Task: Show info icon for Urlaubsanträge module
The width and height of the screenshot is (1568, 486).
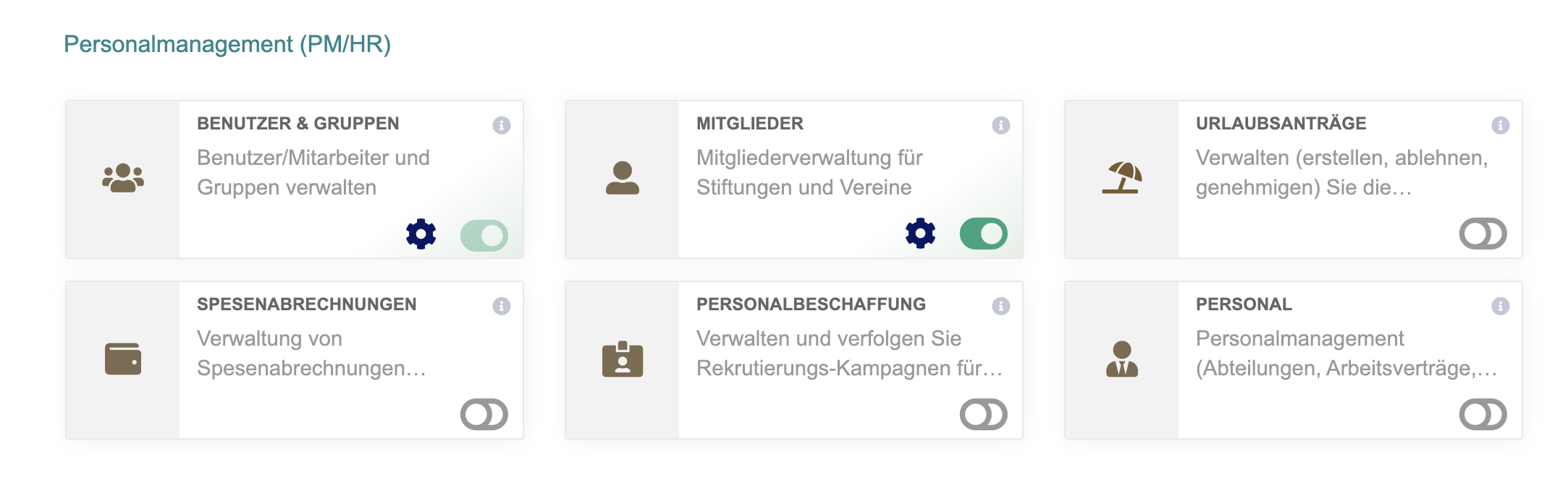Action: (1501, 125)
